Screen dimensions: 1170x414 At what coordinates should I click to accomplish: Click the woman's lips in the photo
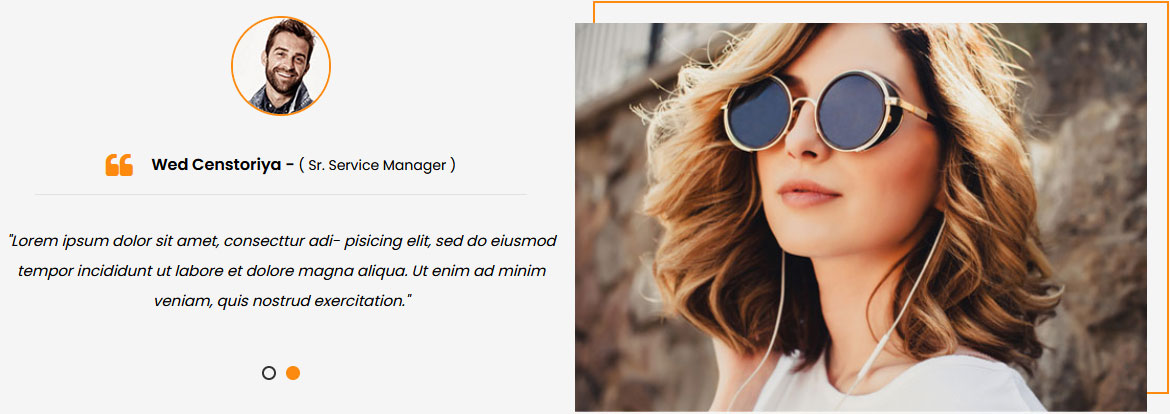coord(808,193)
